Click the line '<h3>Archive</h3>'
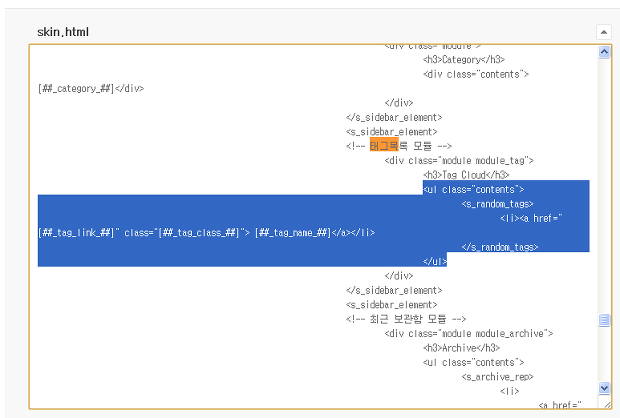The width and height of the screenshot is (620, 418). pos(461,348)
